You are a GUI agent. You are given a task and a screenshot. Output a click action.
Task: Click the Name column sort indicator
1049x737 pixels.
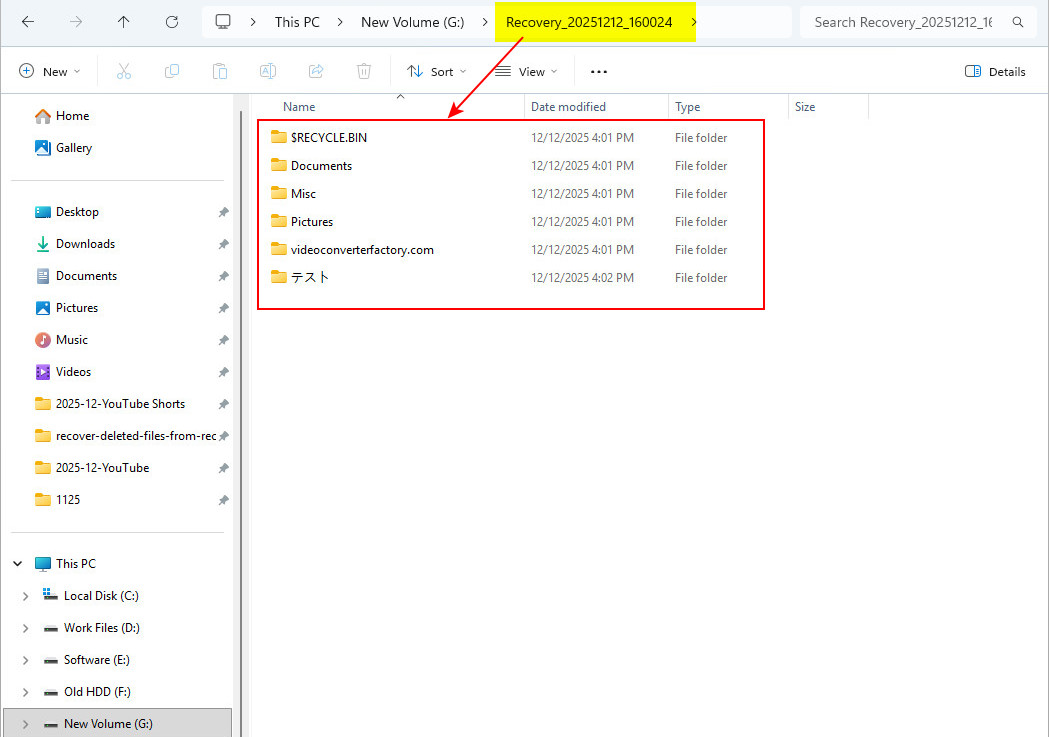point(401,99)
